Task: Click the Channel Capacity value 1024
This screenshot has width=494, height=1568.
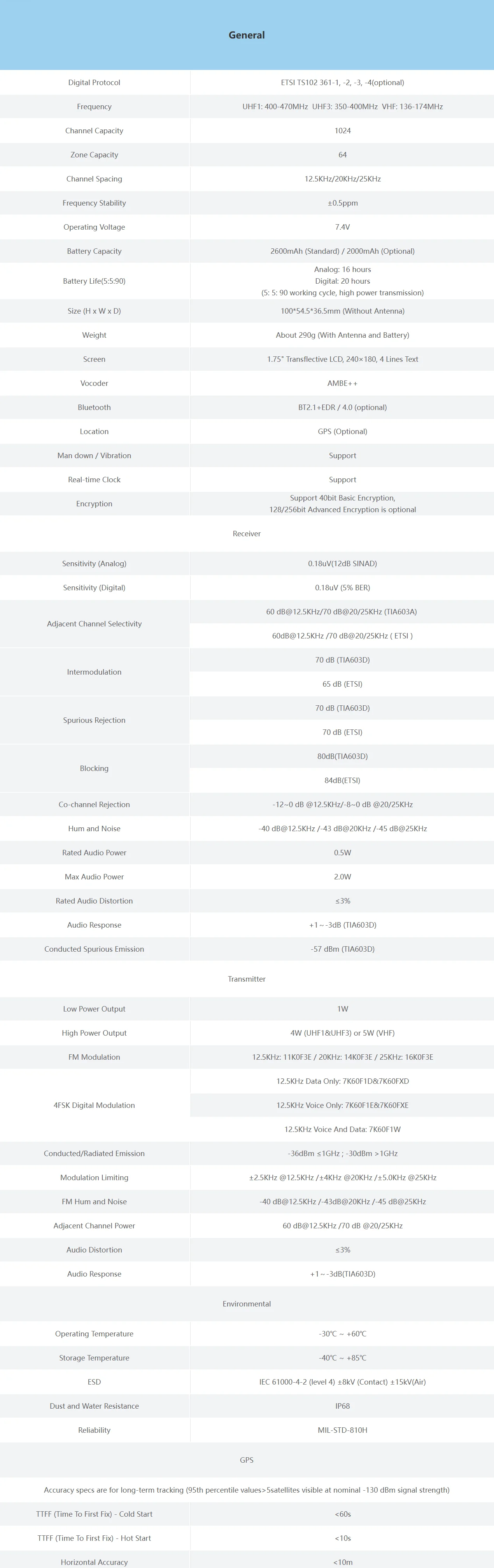Action: 342,130
